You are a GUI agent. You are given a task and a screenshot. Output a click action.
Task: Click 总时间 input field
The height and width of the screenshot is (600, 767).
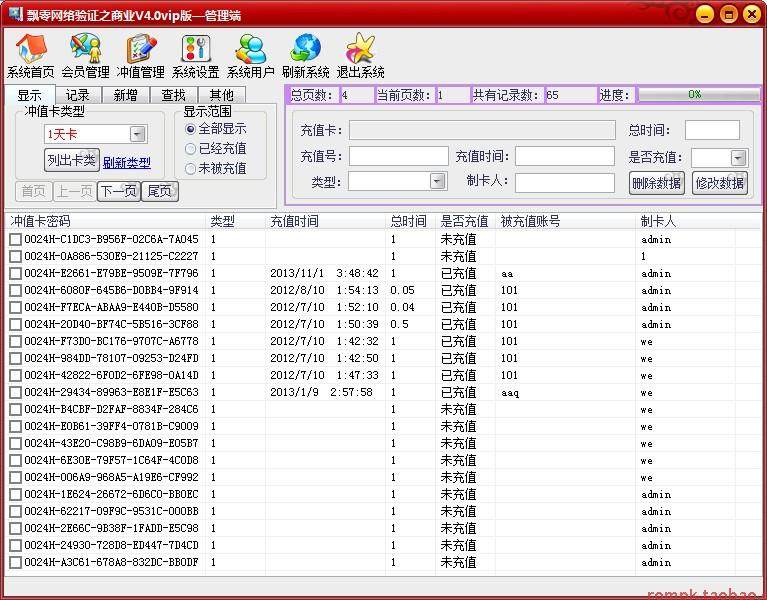coord(712,130)
